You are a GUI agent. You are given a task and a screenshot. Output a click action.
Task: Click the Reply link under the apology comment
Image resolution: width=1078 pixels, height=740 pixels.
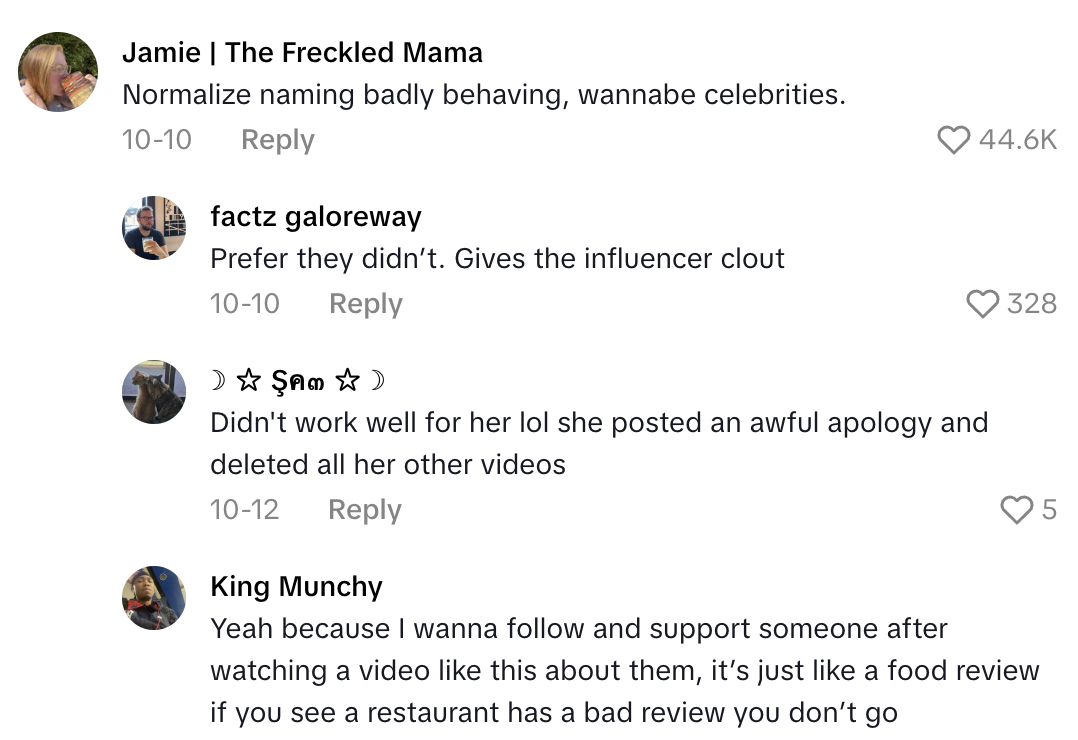(x=364, y=510)
